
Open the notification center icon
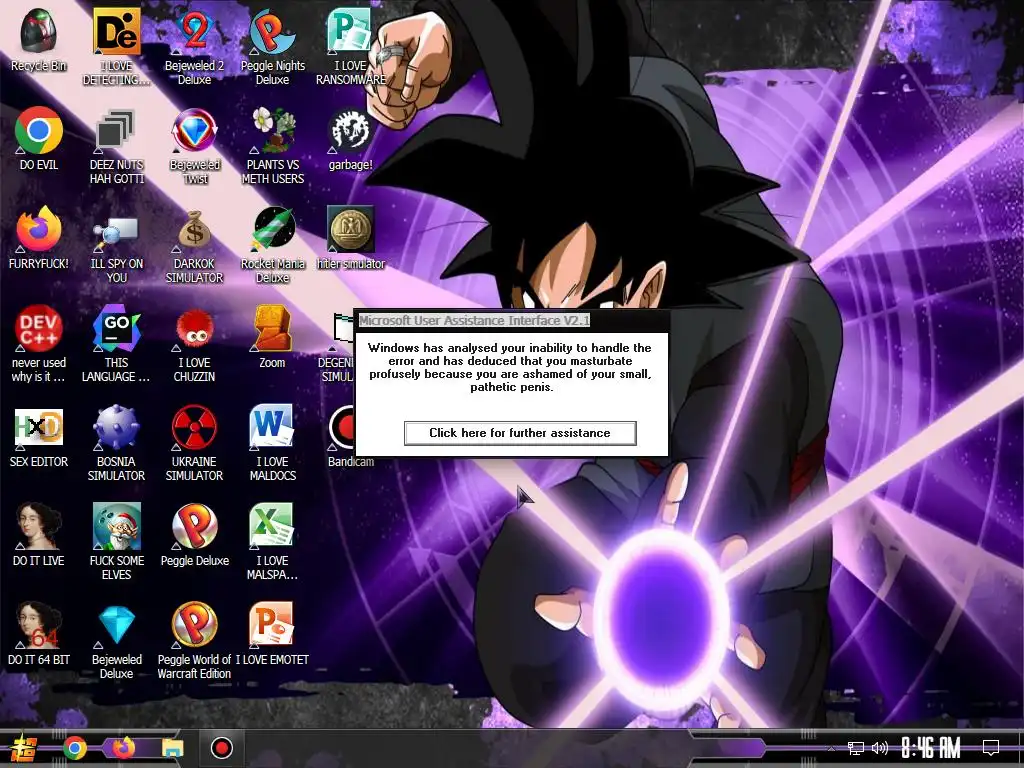click(x=991, y=748)
